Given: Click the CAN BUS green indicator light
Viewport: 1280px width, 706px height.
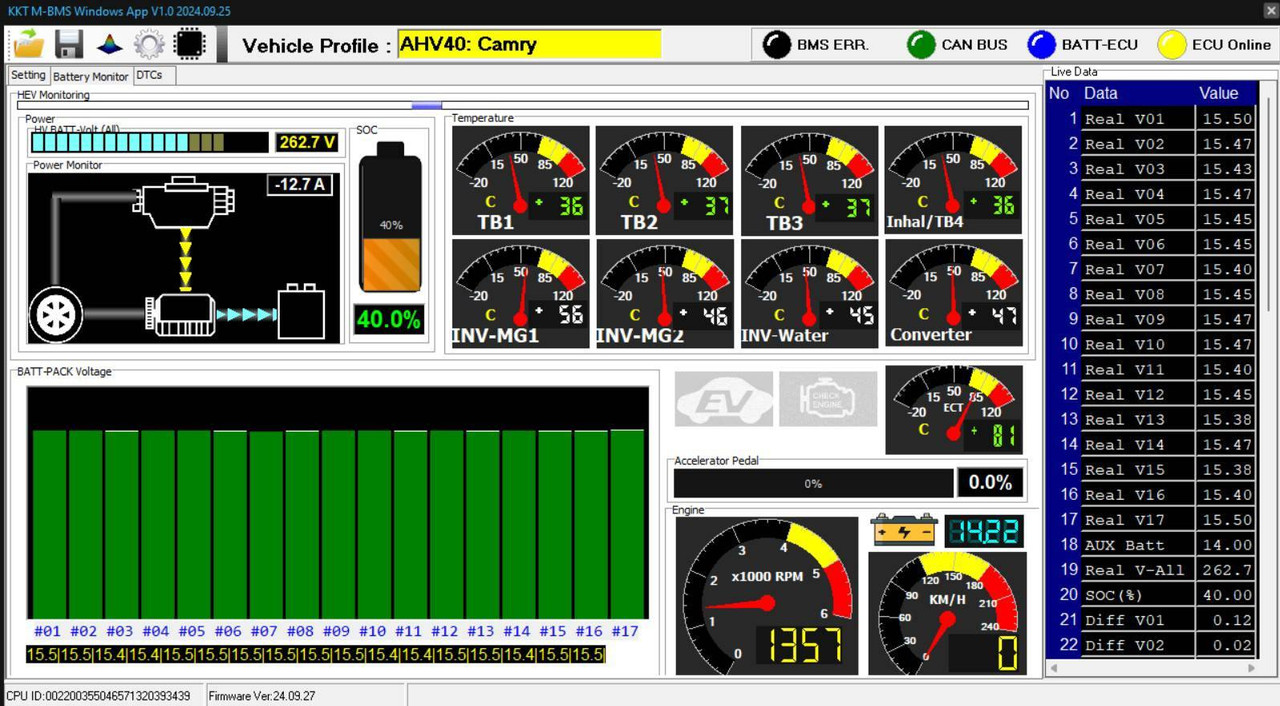Looking at the screenshot, I should coord(921,45).
